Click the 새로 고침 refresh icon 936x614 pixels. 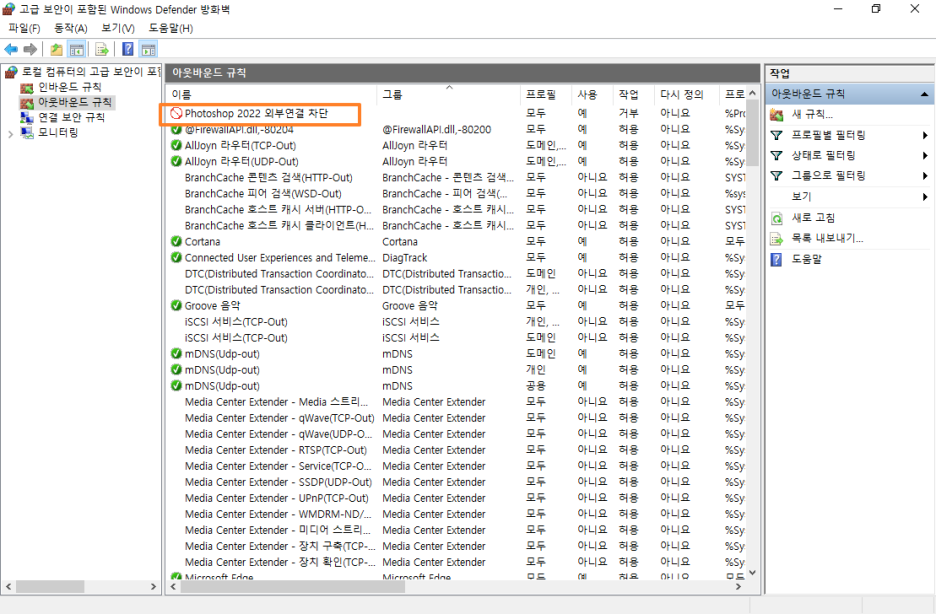(777, 218)
